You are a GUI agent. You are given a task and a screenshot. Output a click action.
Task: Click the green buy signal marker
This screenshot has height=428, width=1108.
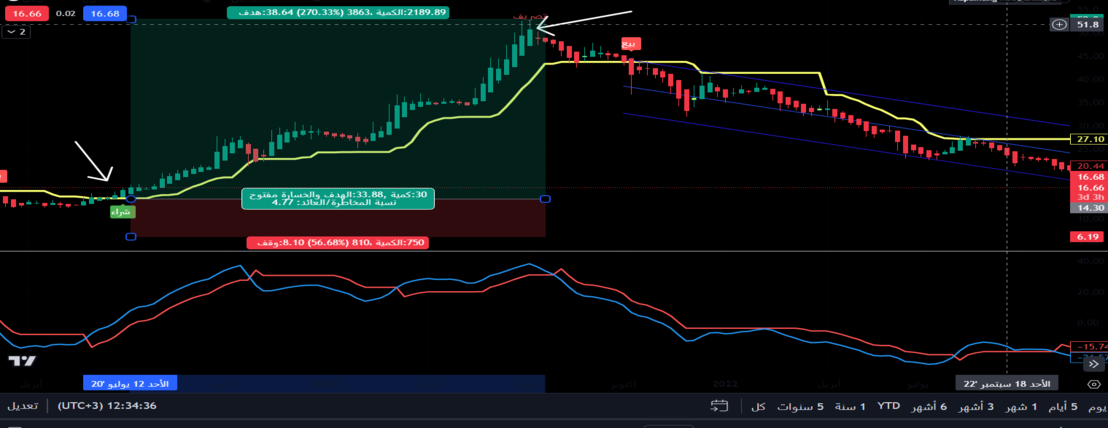click(x=118, y=212)
